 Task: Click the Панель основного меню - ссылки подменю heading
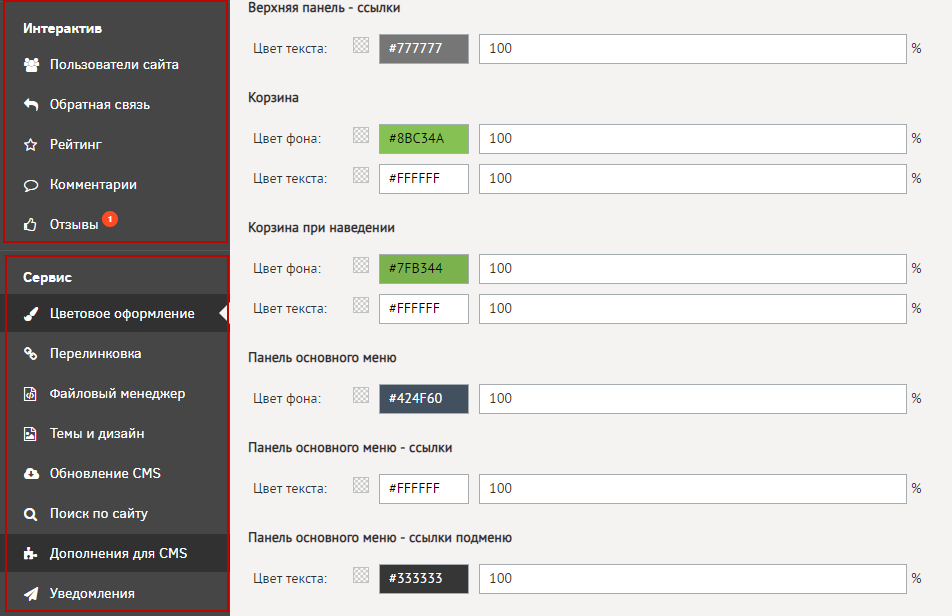[380, 538]
